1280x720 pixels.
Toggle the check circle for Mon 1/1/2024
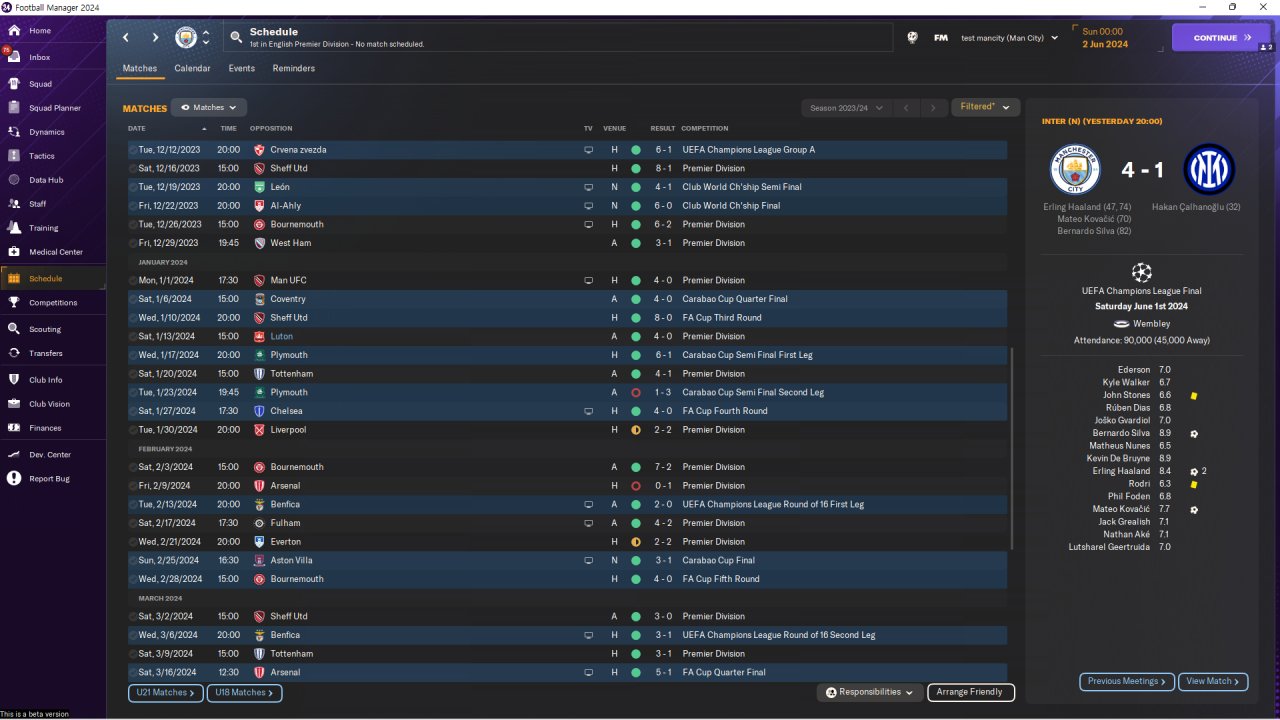tap(133, 281)
